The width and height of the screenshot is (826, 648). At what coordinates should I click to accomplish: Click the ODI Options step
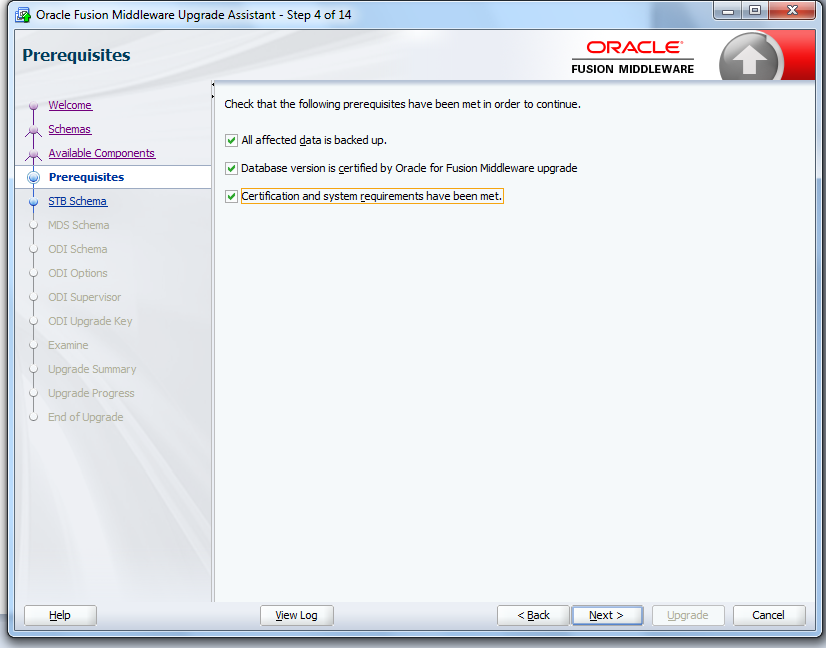point(77,273)
